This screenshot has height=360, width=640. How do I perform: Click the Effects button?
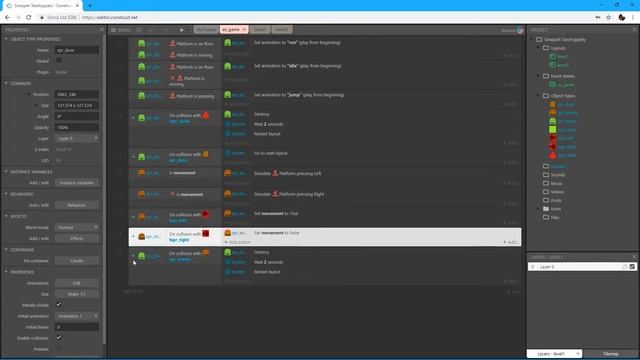coord(77,238)
